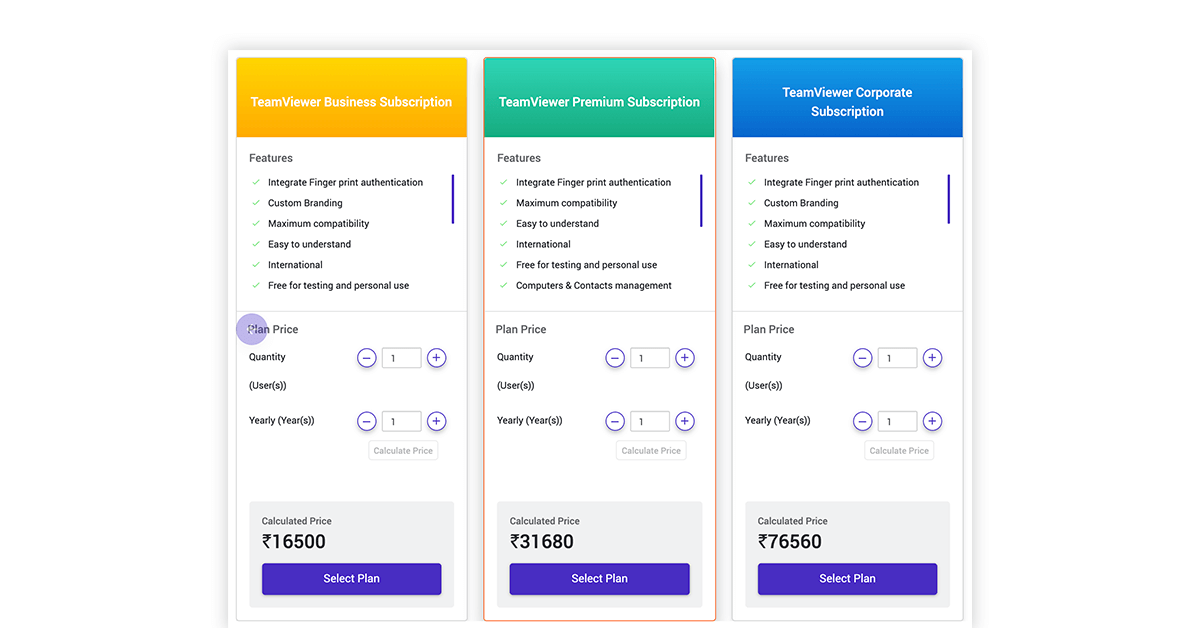Click the Business plan Quantity input field
Screen dimensions: 1200x628
(x=402, y=358)
